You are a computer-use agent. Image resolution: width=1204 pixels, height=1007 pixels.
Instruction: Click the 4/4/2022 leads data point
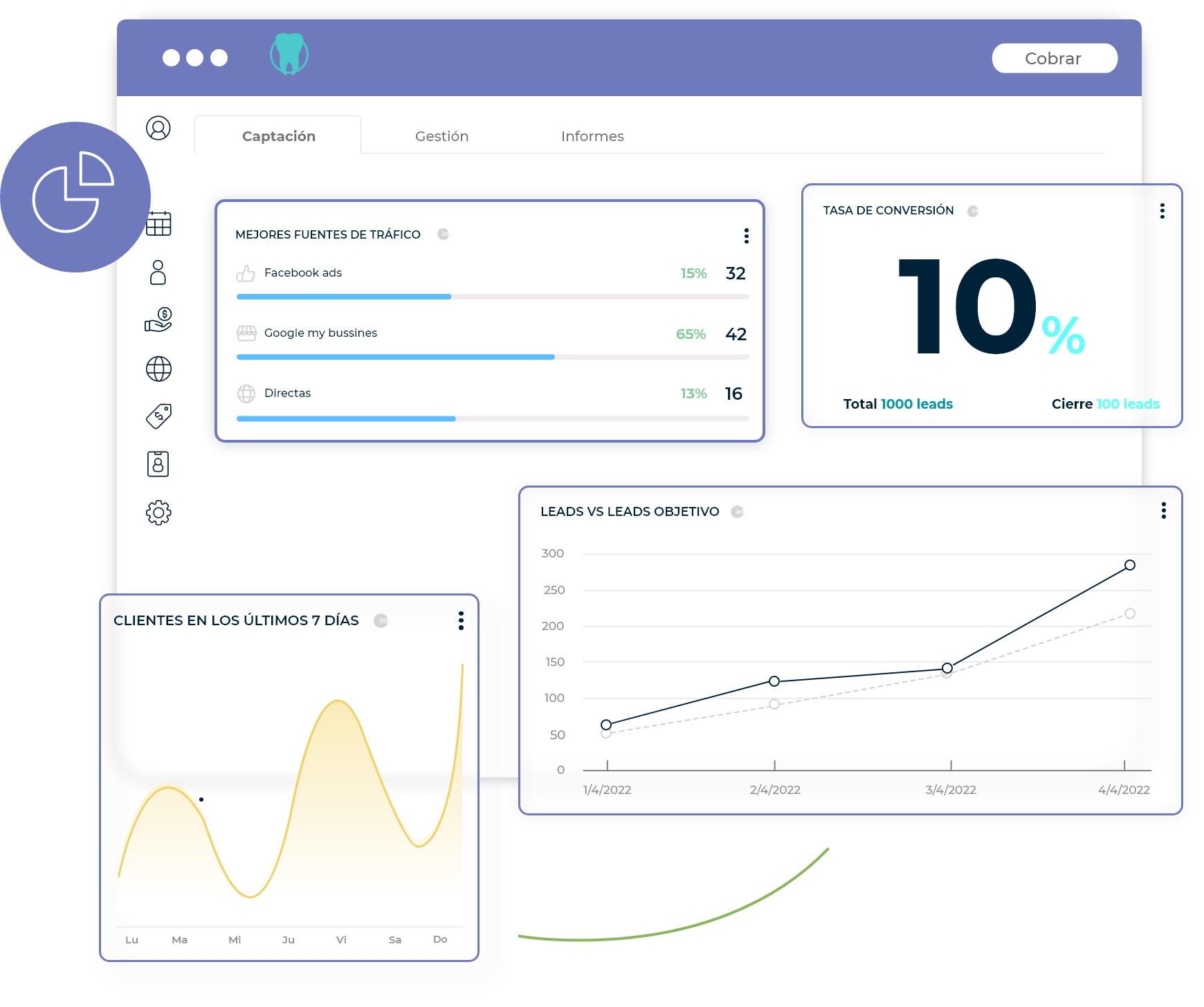[1129, 565]
